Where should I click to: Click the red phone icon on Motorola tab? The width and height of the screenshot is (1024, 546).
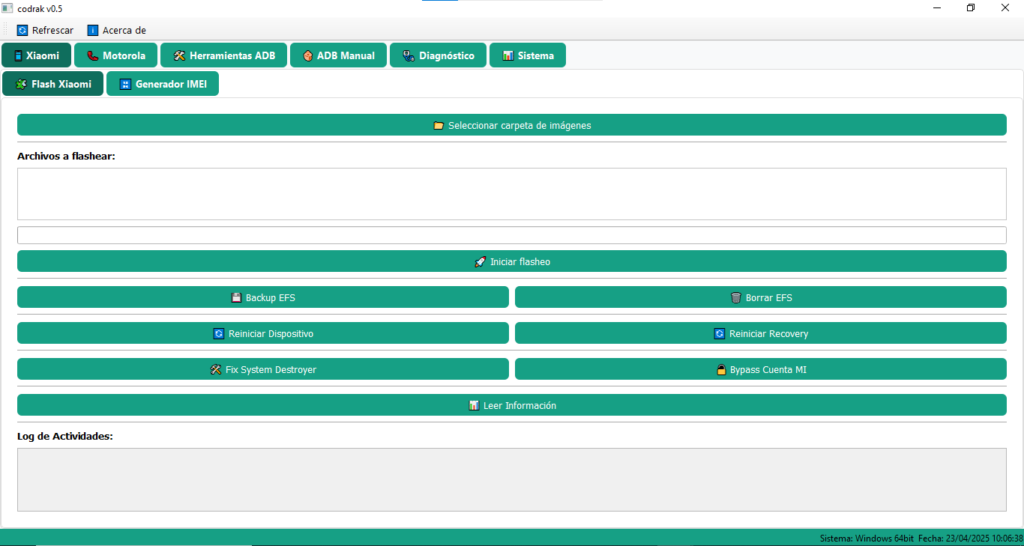(92, 56)
